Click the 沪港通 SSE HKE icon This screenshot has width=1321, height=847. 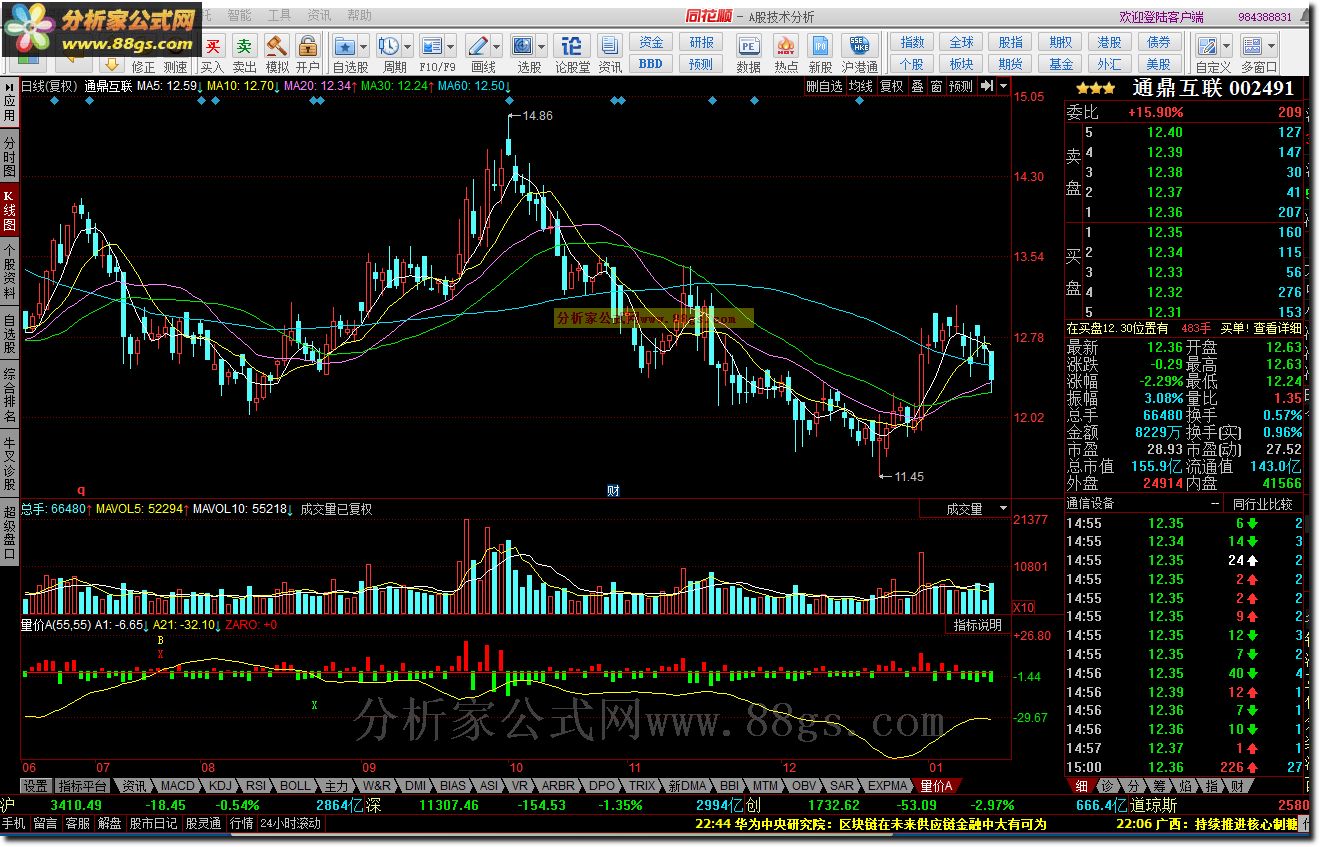tap(859, 46)
